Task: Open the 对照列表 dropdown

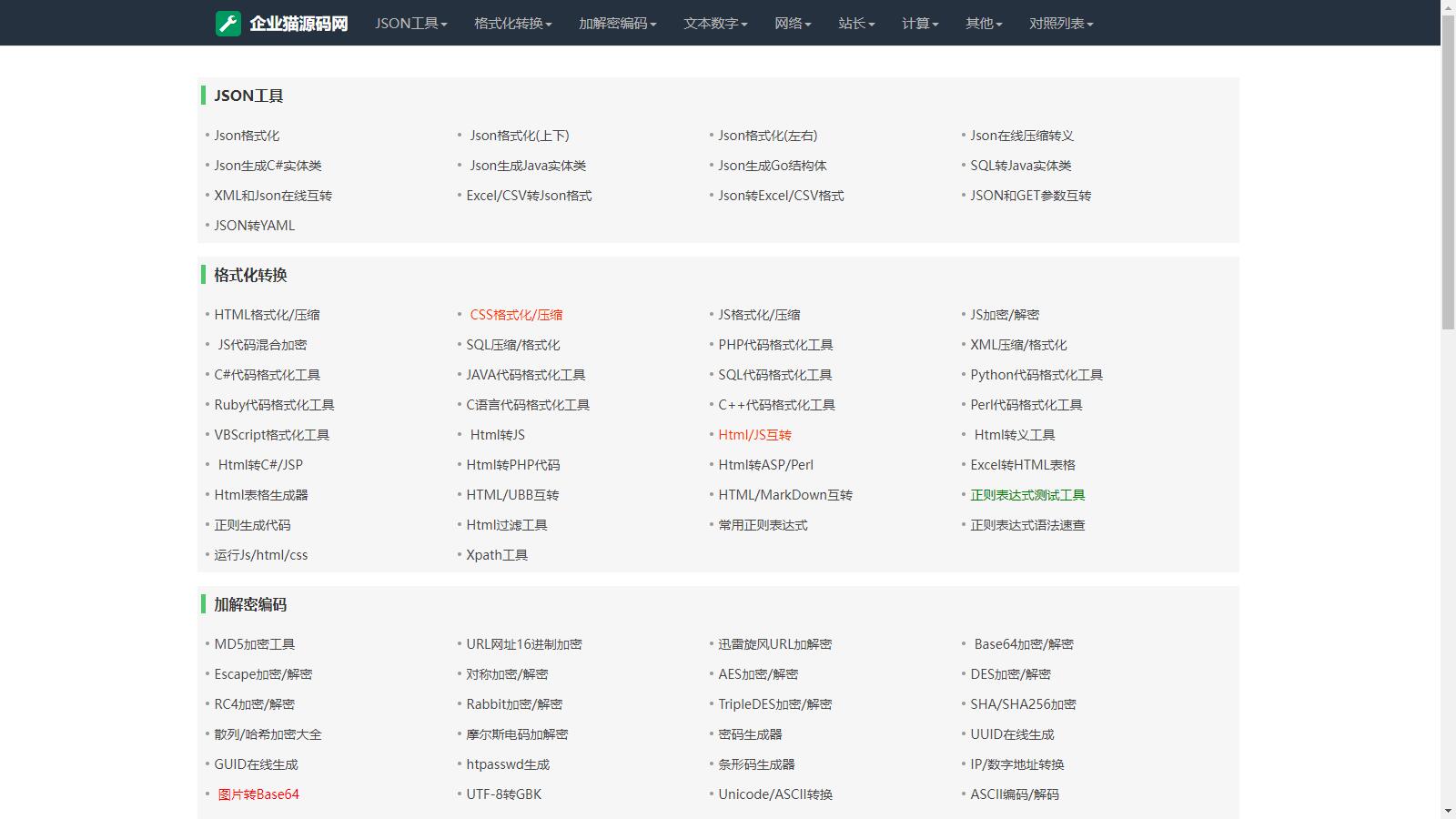Action: 1061,24
